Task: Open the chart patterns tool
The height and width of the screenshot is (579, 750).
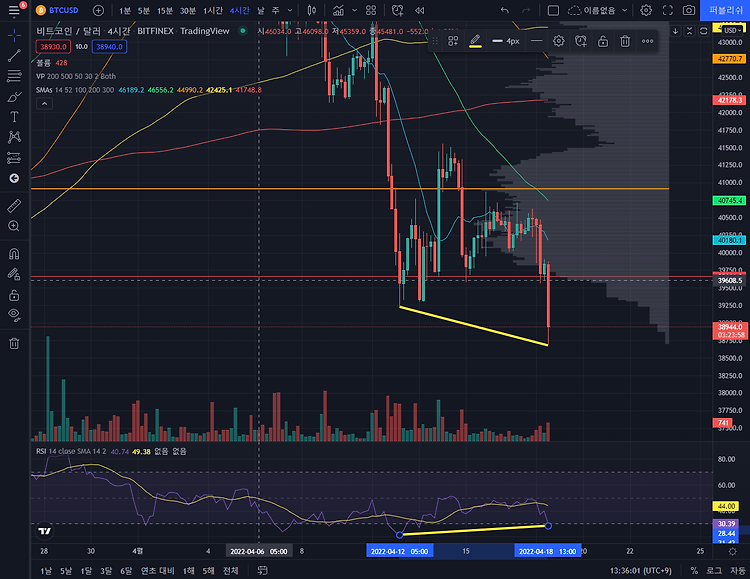Action: click(14, 137)
